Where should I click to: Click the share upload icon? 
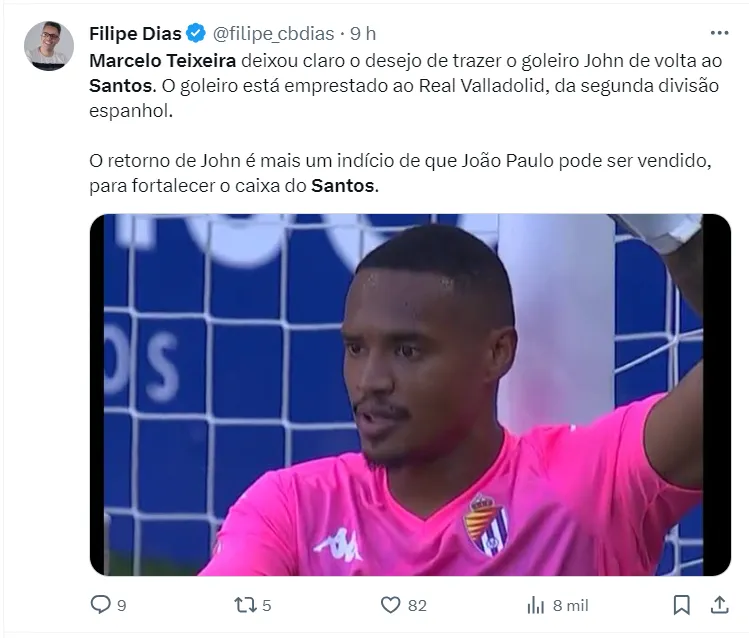click(719, 605)
